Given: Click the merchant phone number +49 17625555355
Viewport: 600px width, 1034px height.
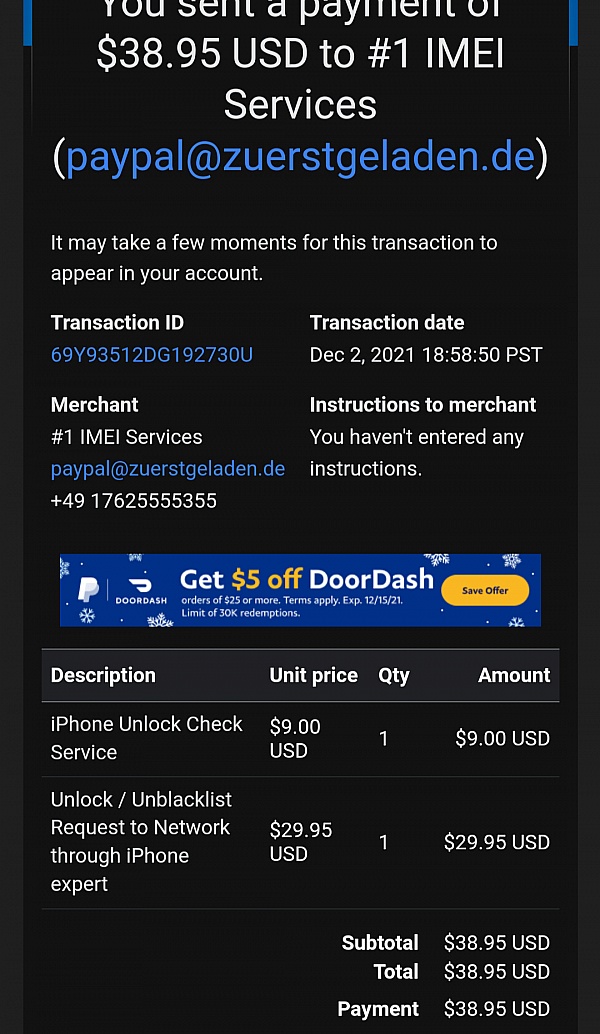Looking at the screenshot, I should tap(134, 500).
